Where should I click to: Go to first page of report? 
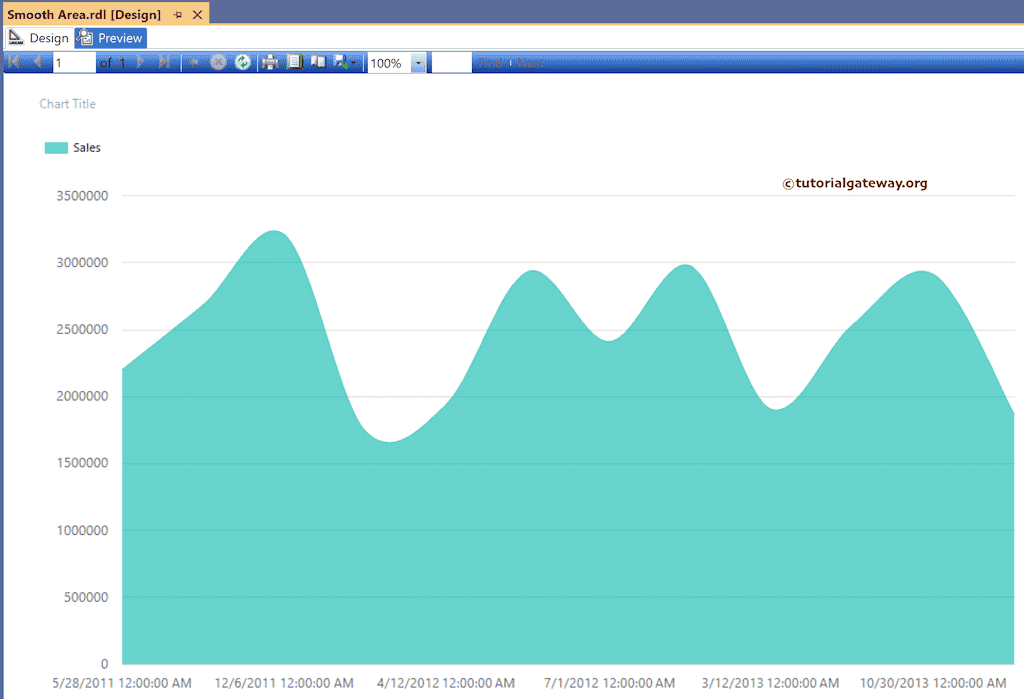tap(14, 62)
